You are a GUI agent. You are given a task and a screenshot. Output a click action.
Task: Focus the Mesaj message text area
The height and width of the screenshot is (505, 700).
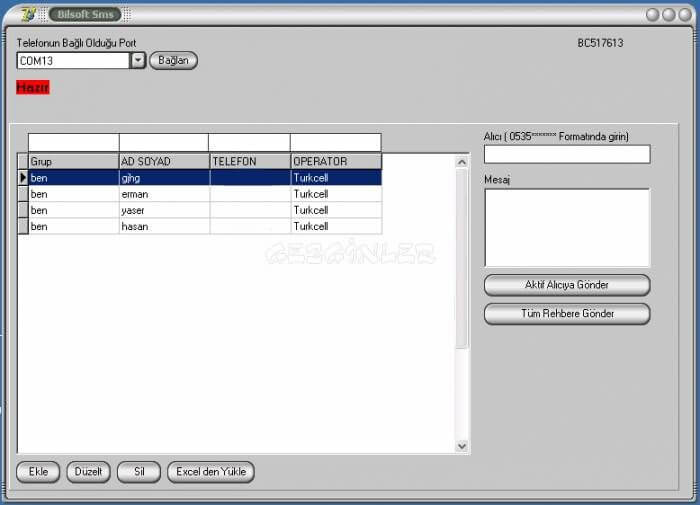566,227
